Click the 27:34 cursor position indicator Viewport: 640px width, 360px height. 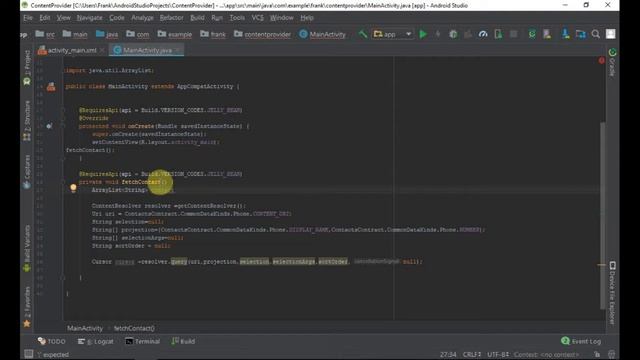pos(448,354)
